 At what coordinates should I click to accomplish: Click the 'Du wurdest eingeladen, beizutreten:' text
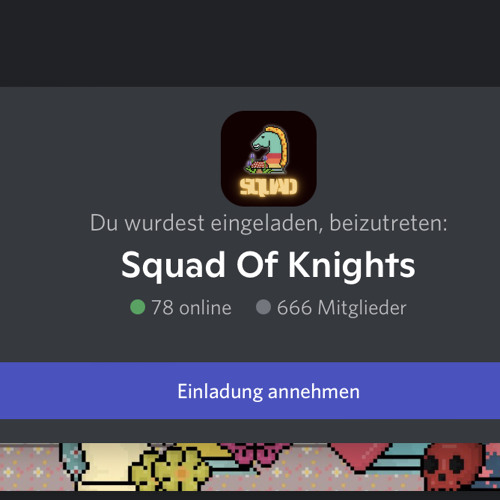tap(268, 223)
